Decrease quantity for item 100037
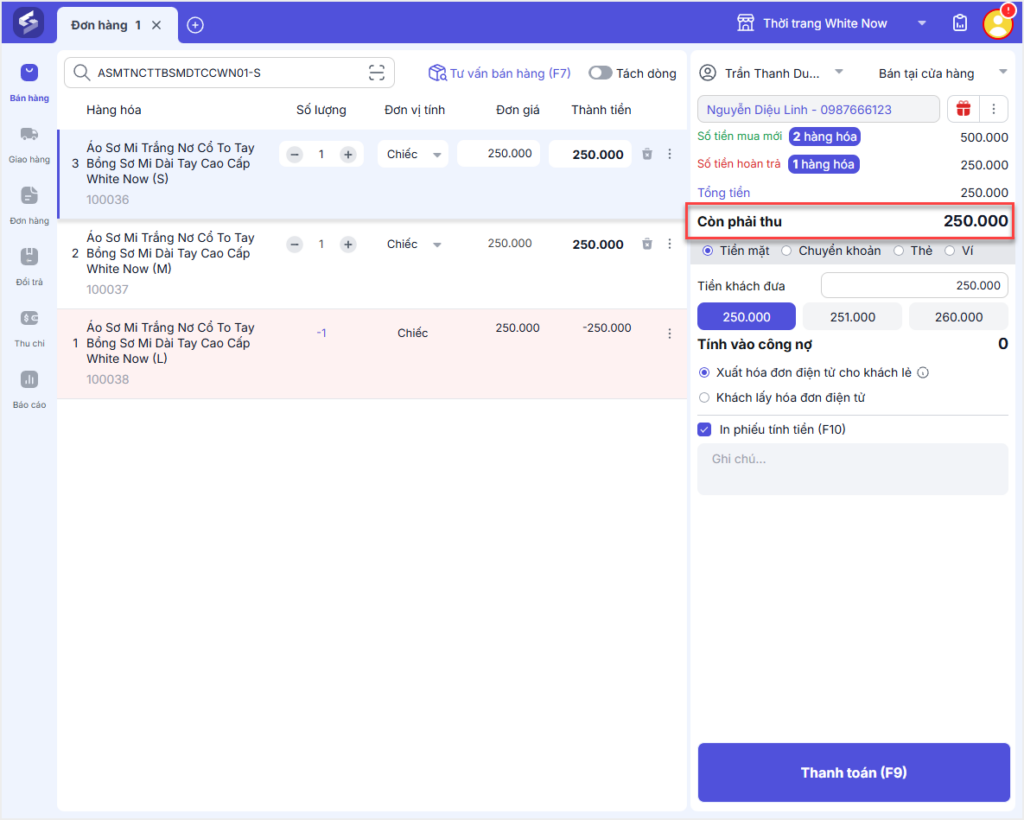Viewport: 1024px width, 820px height. click(295, 245)
